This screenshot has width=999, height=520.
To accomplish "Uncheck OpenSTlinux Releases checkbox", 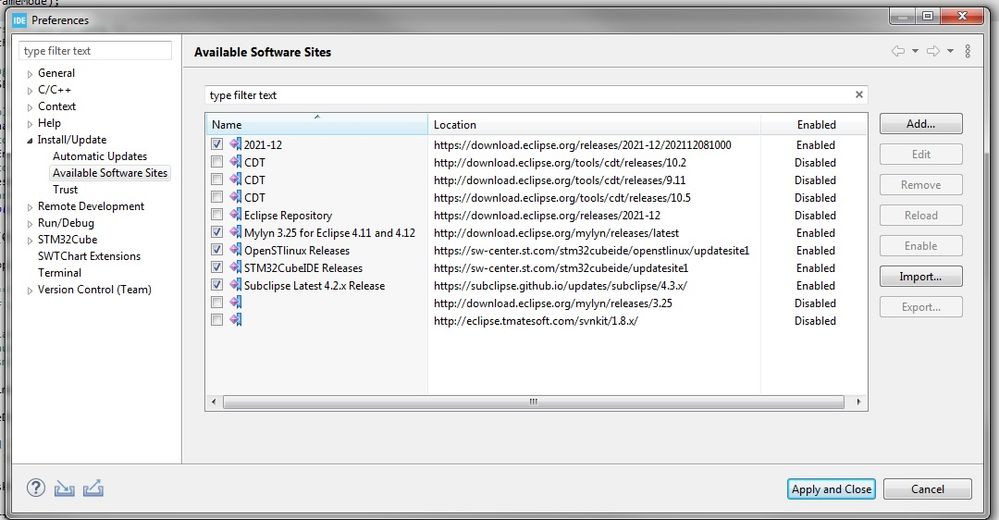I will pyautogui.click(x=217, y=249).
